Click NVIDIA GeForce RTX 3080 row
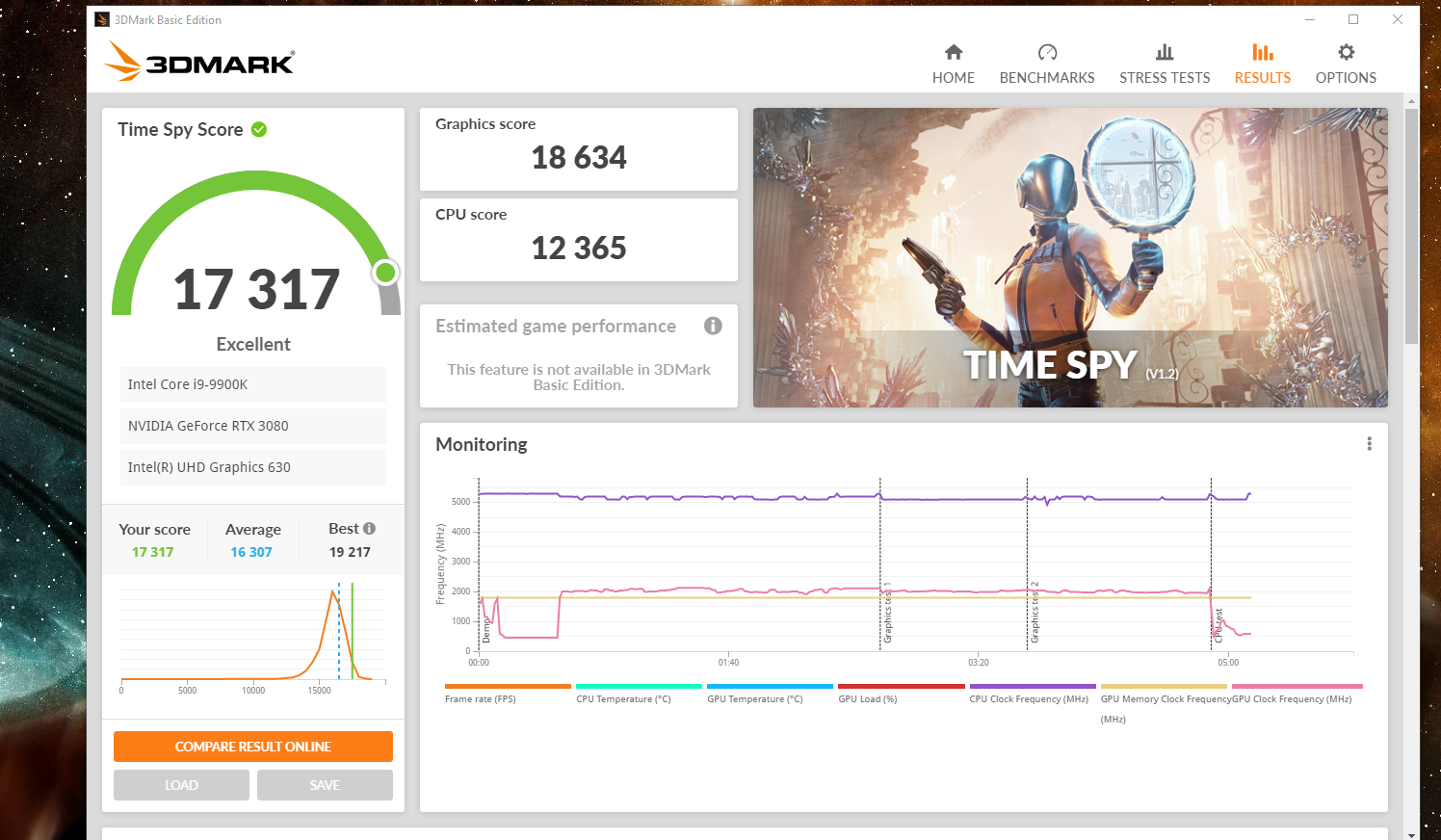 point(253,426)
